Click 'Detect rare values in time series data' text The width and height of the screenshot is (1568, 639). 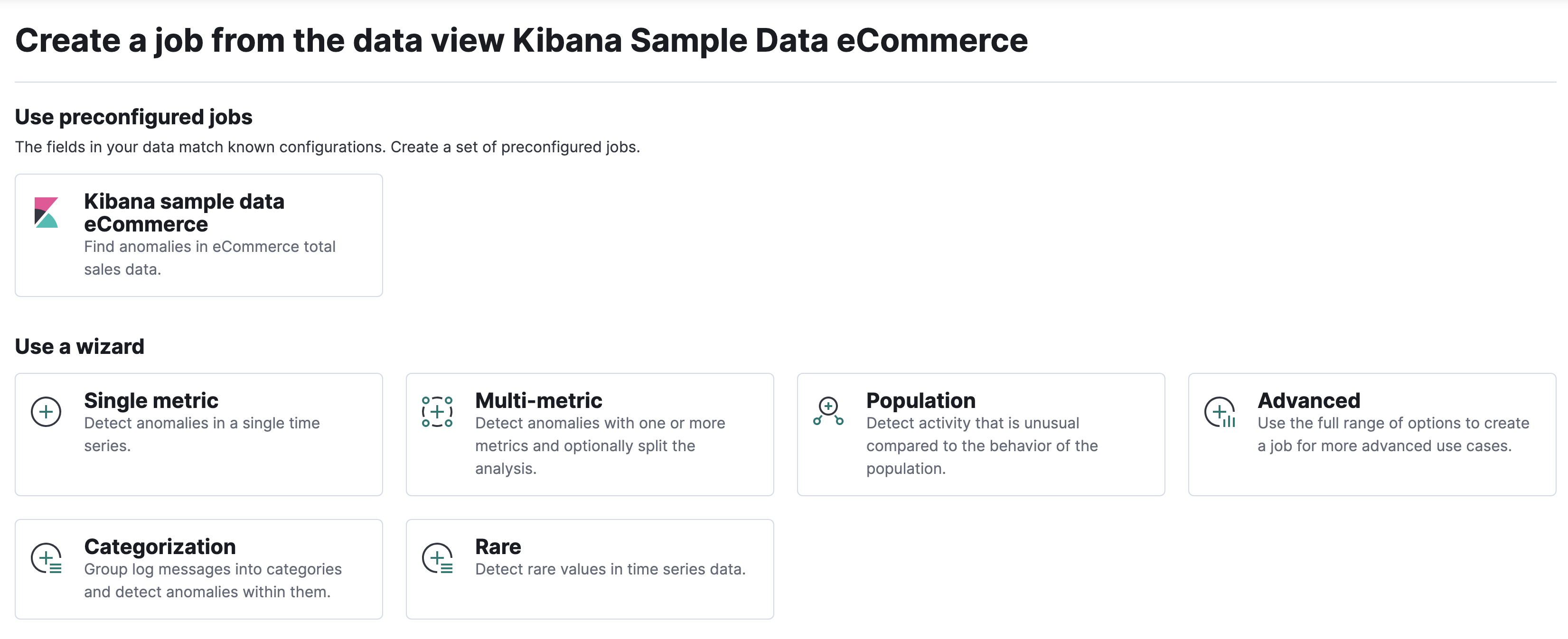610,569
